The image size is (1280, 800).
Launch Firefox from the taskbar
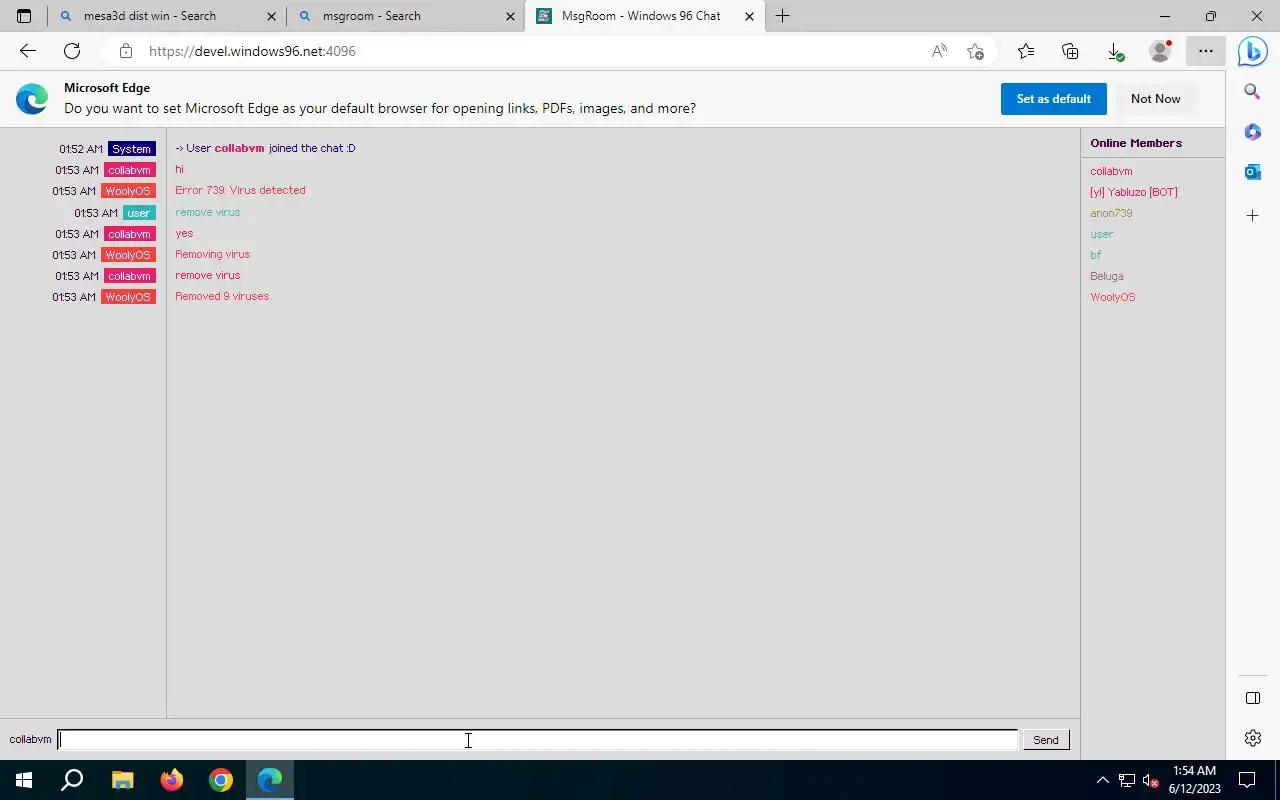click(172, 780)
